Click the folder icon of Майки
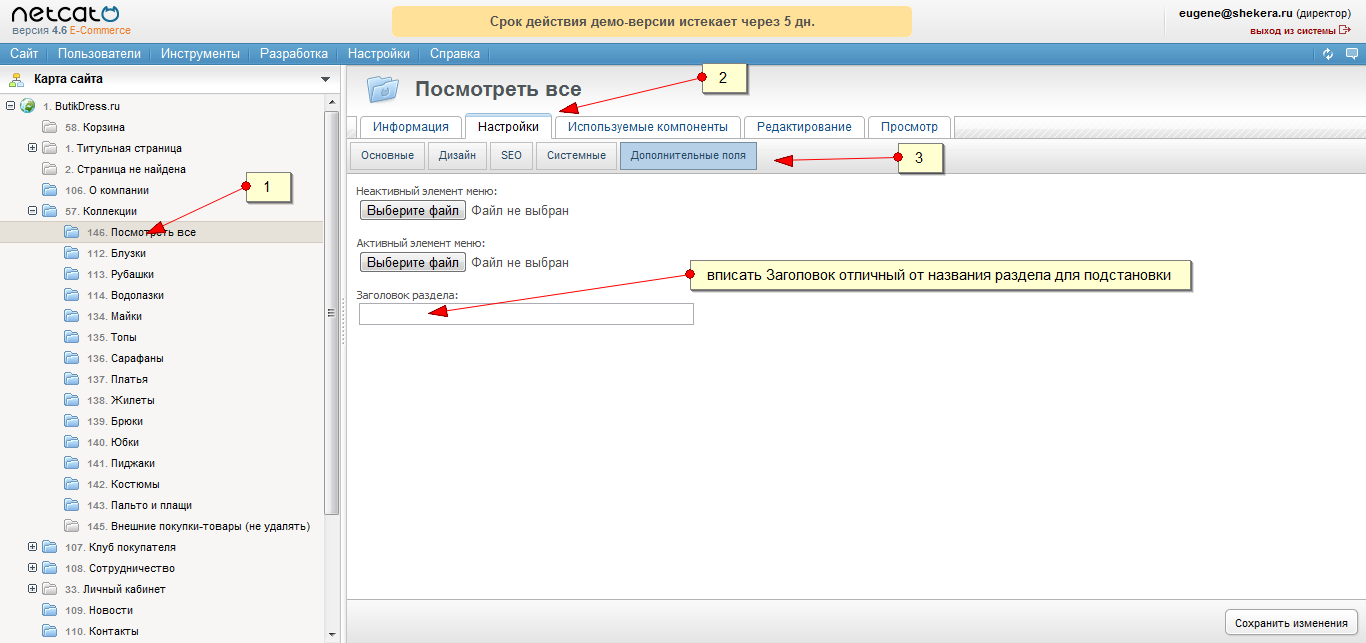This screenshot has height=643, width=1366. (x=72, y=316)
